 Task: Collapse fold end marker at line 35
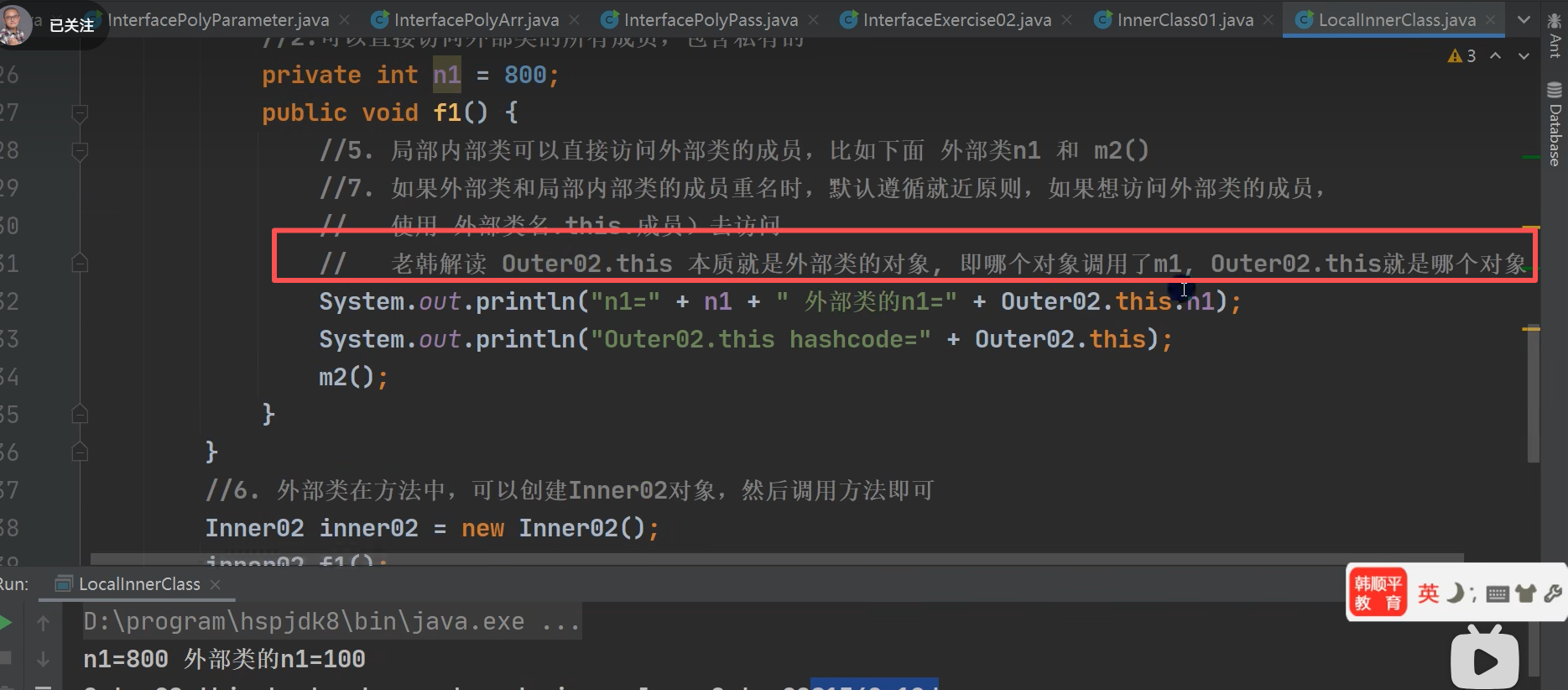coord(80,414)
